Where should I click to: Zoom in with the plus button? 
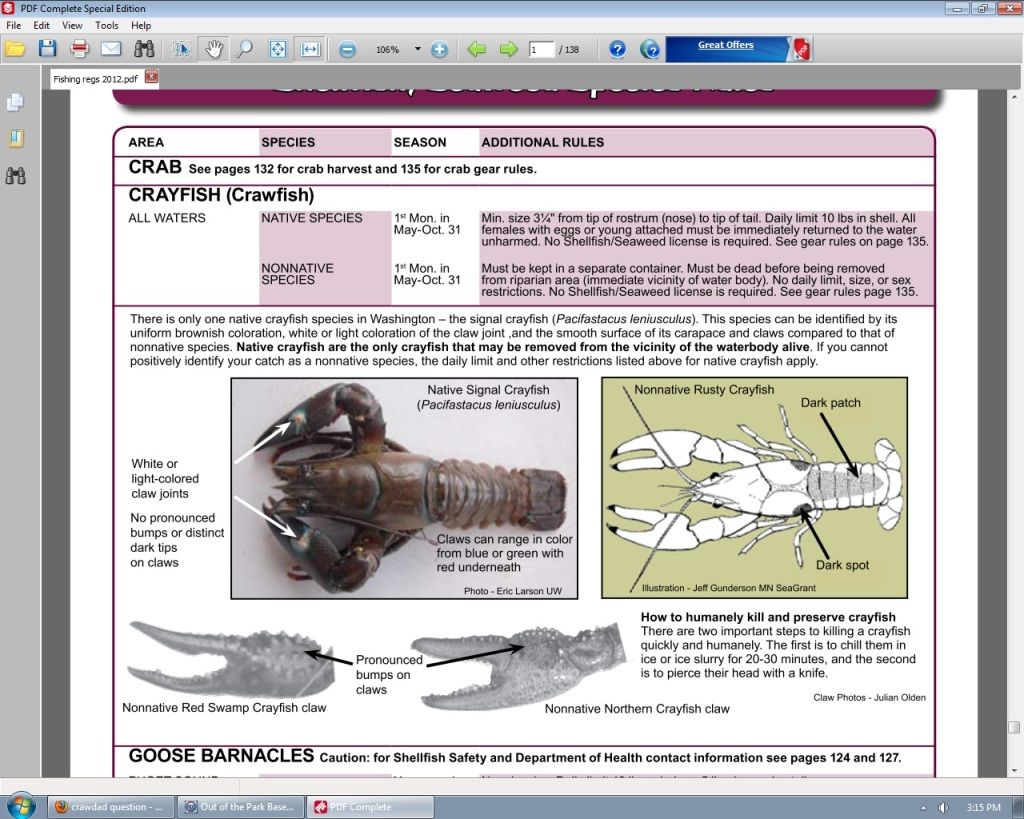(x=440, y=50)
